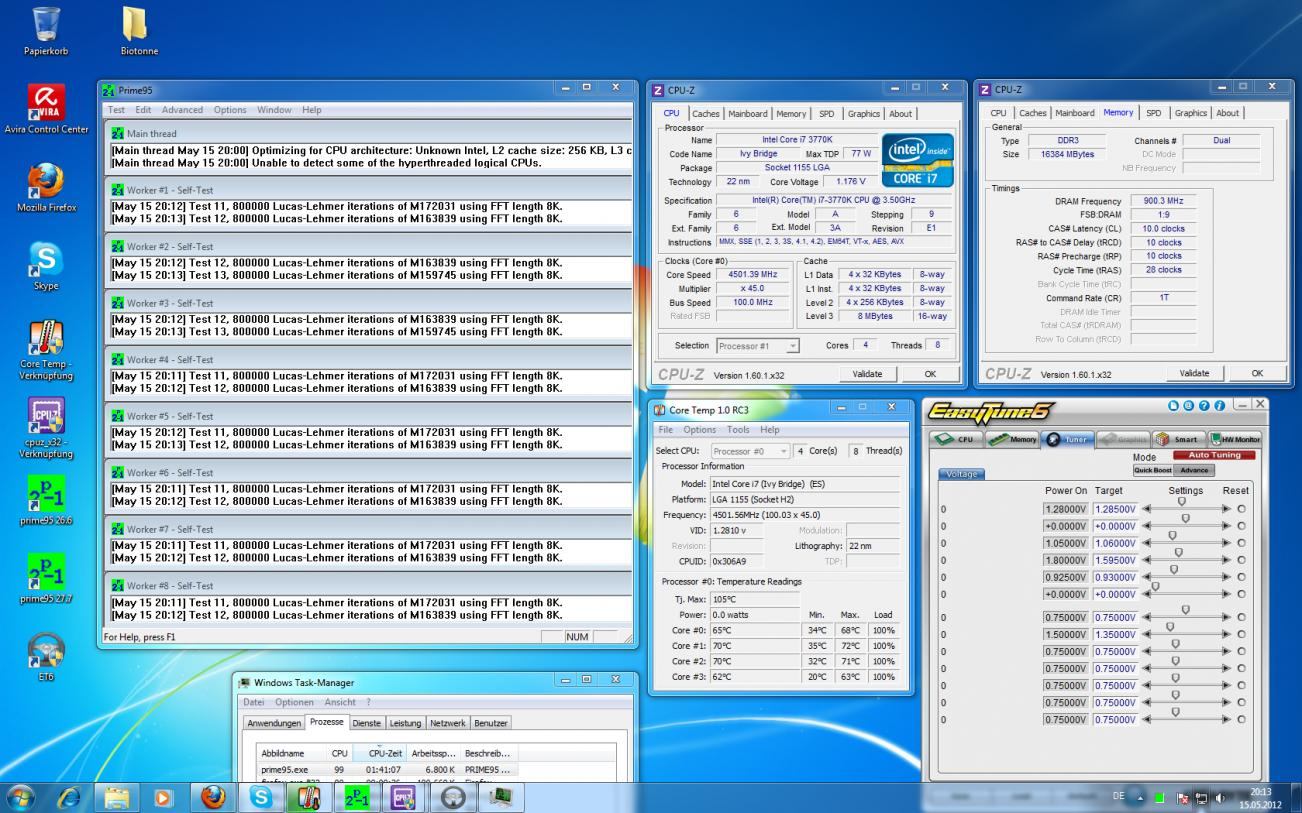Screen dimensions: 1302x813
Task: Open the Advanced menu in Prime95
Action: pyautogui.click(x=182, y=110)
